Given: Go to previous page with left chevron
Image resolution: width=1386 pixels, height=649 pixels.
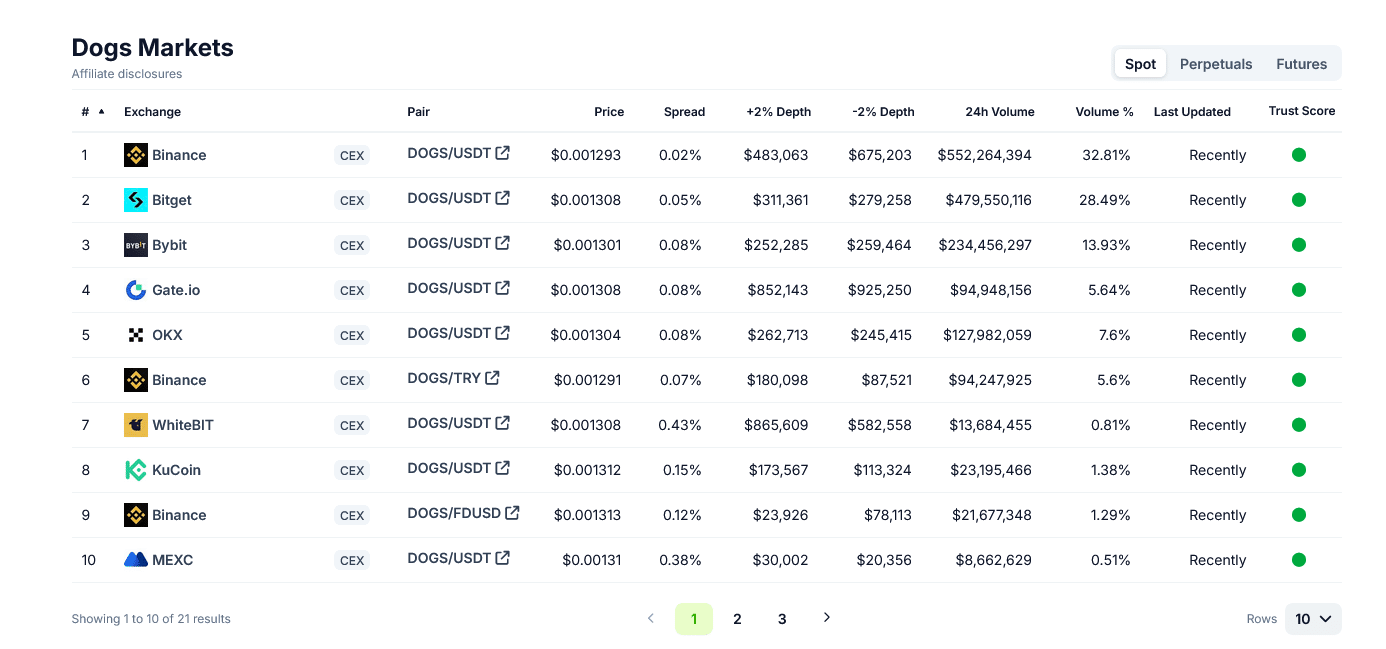Looking at the screenshot, I should [x=651, y=618].
